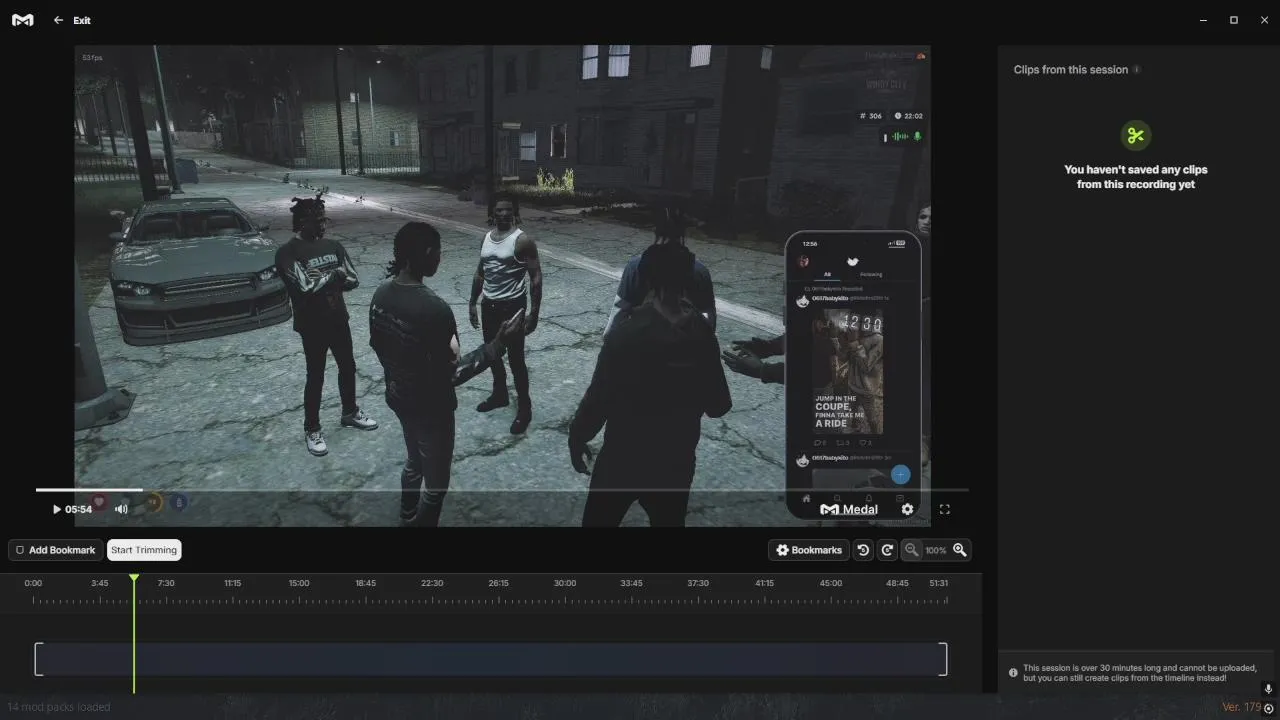Click the 14 mod packs loaded status text
The width and height of the screenshot is (1280, 720).
coord(59,707)
